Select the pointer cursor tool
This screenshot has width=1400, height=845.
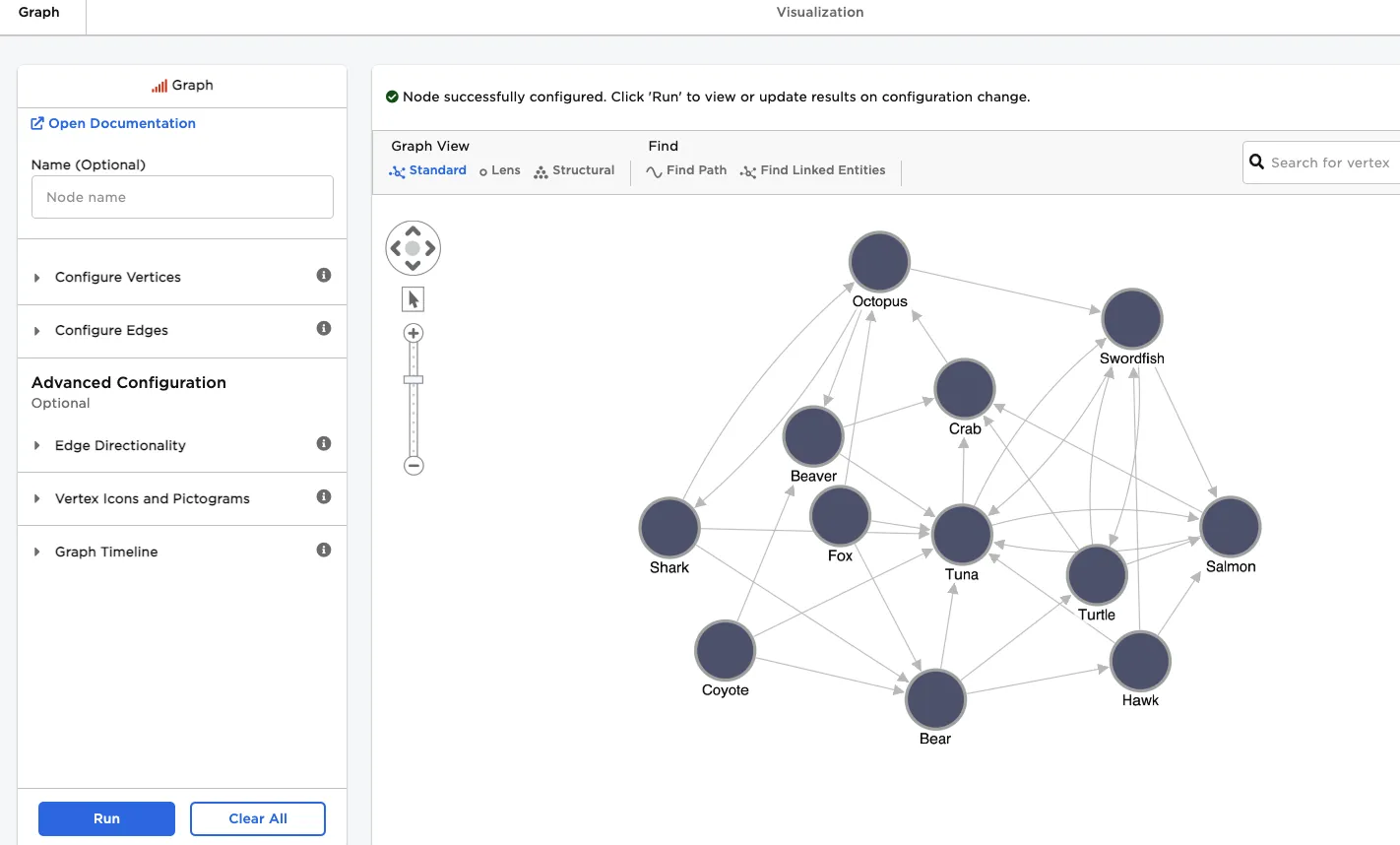414,299
